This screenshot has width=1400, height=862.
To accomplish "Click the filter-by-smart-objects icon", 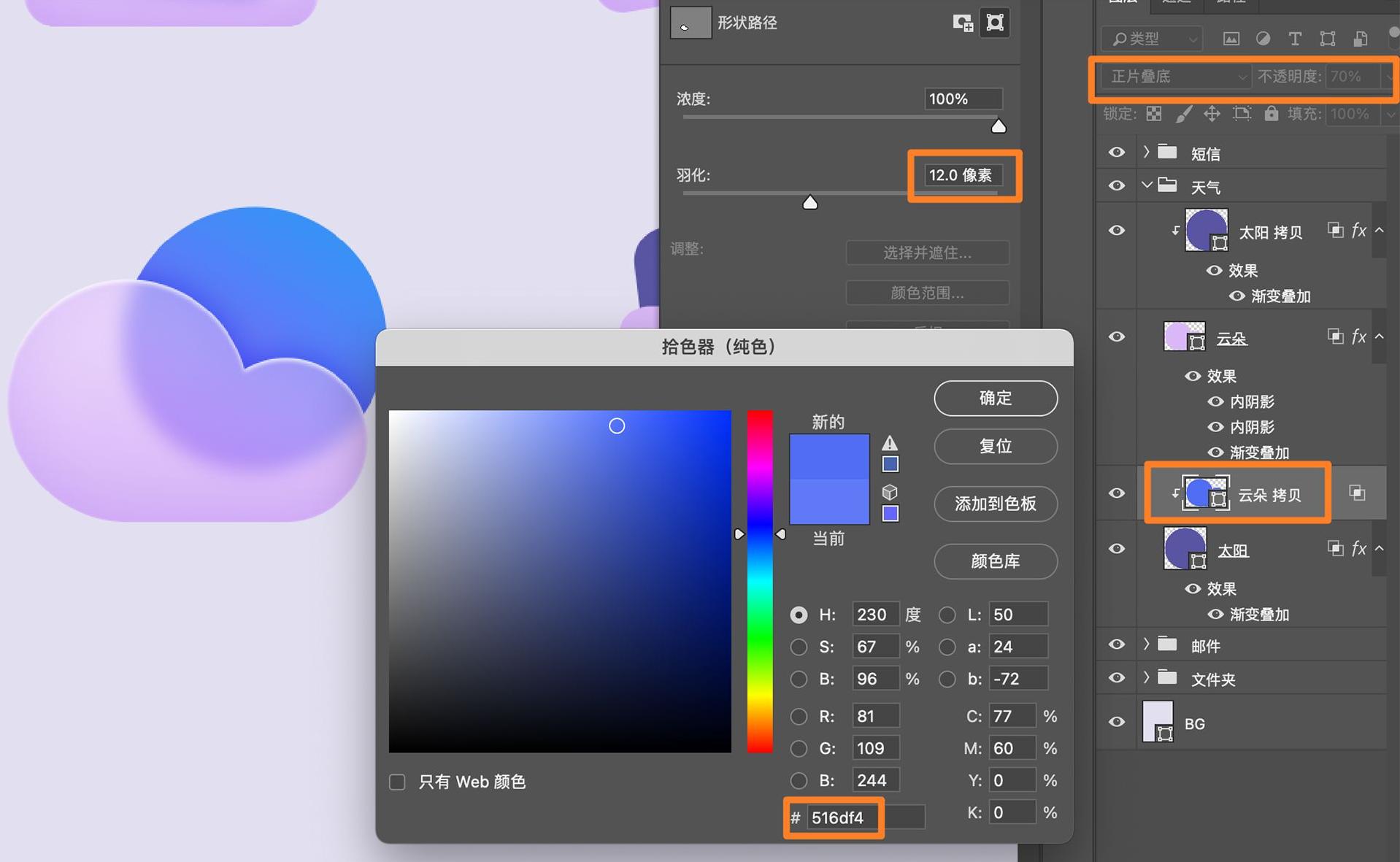I will point(1359,39).
